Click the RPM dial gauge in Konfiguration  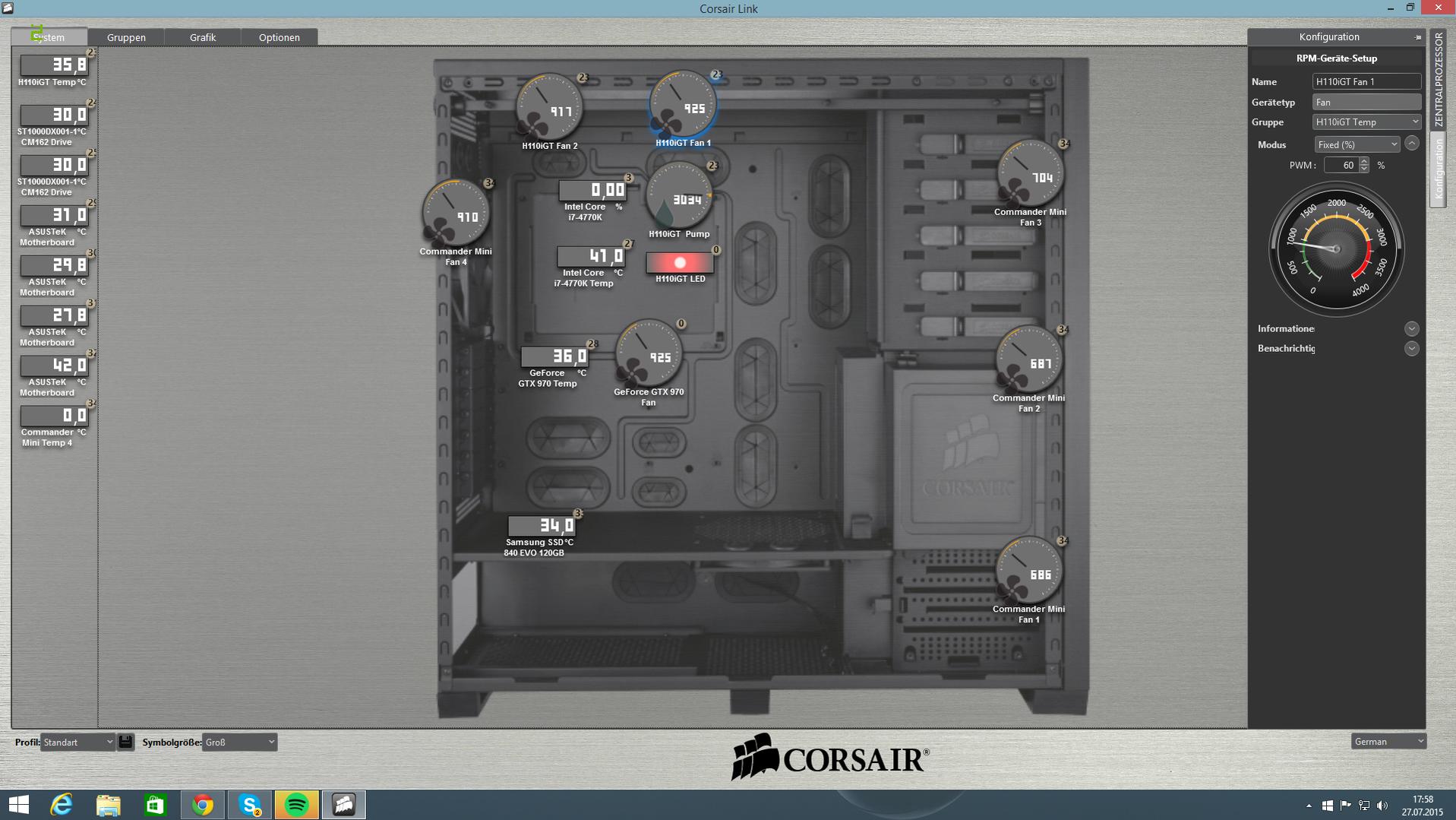click(1337, 249)
